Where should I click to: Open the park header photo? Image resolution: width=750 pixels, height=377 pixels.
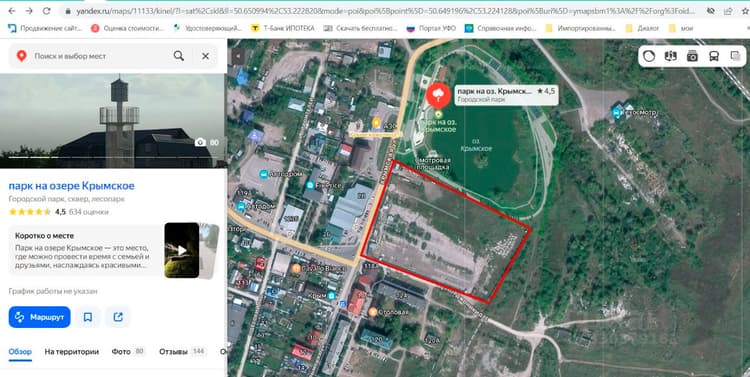coord(113,120)
